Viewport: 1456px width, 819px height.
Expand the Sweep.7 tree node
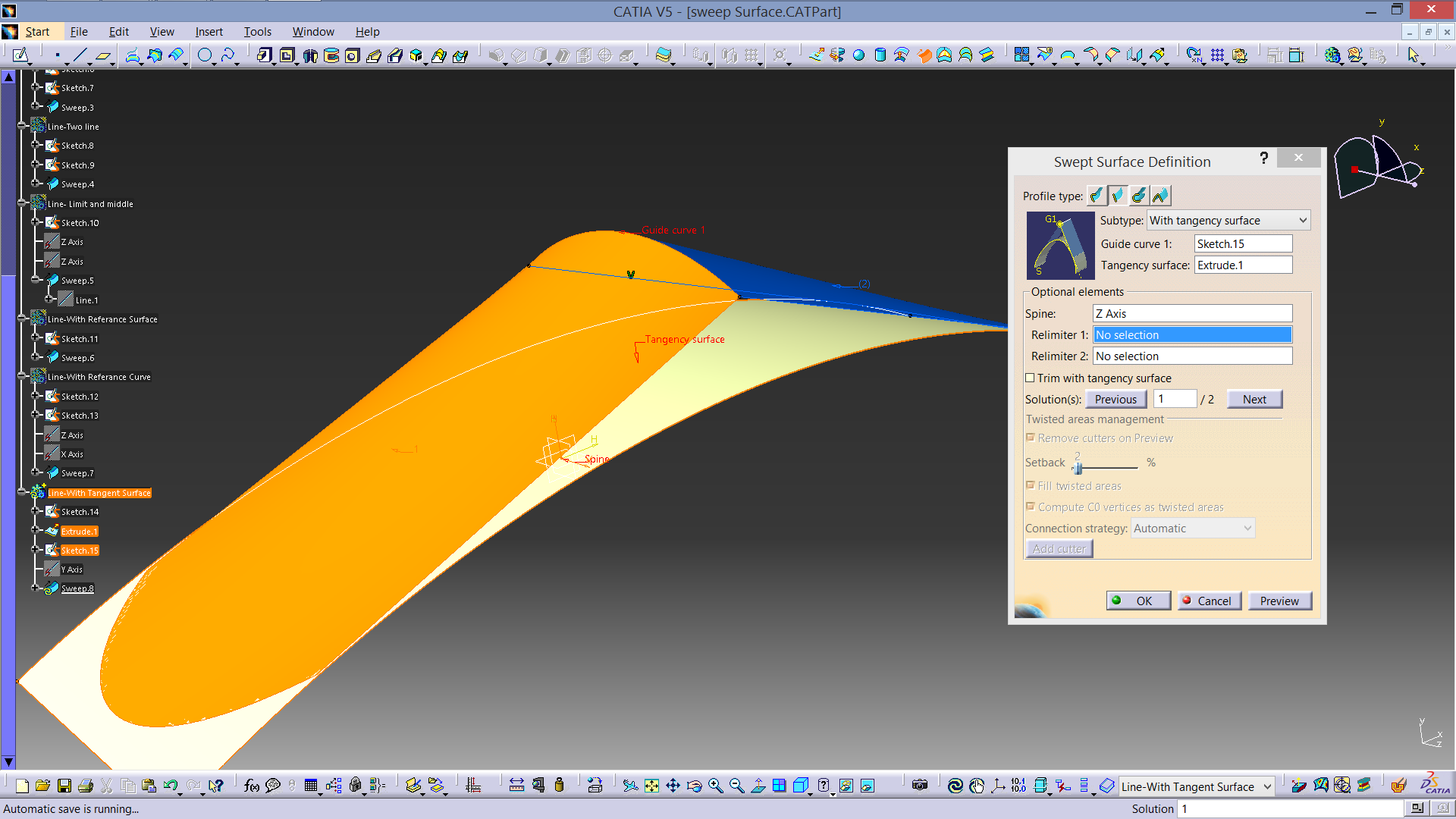click(x=35, y=472)
